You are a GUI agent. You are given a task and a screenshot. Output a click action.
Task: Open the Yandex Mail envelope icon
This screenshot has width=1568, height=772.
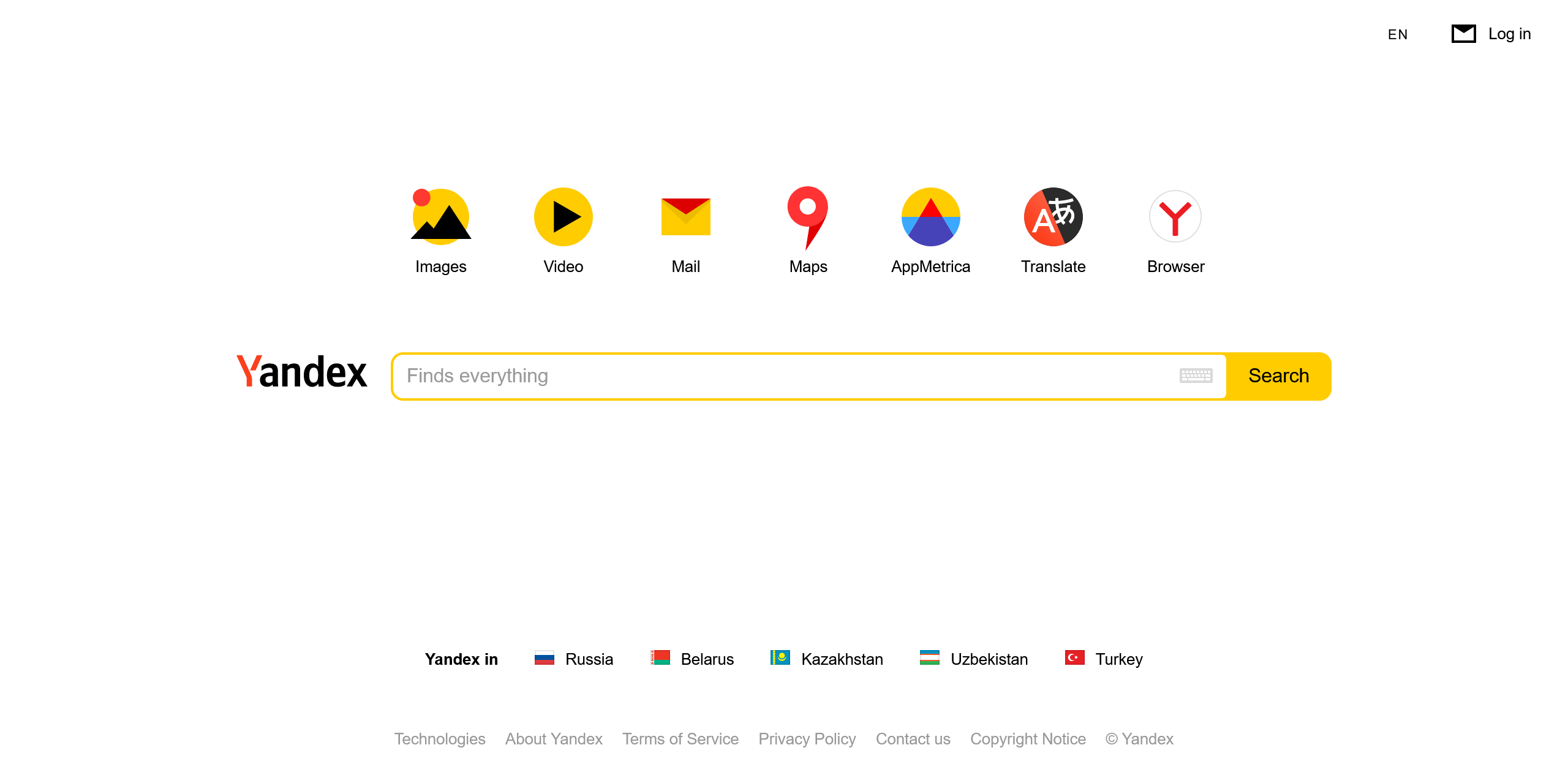(x=685, y=217)
